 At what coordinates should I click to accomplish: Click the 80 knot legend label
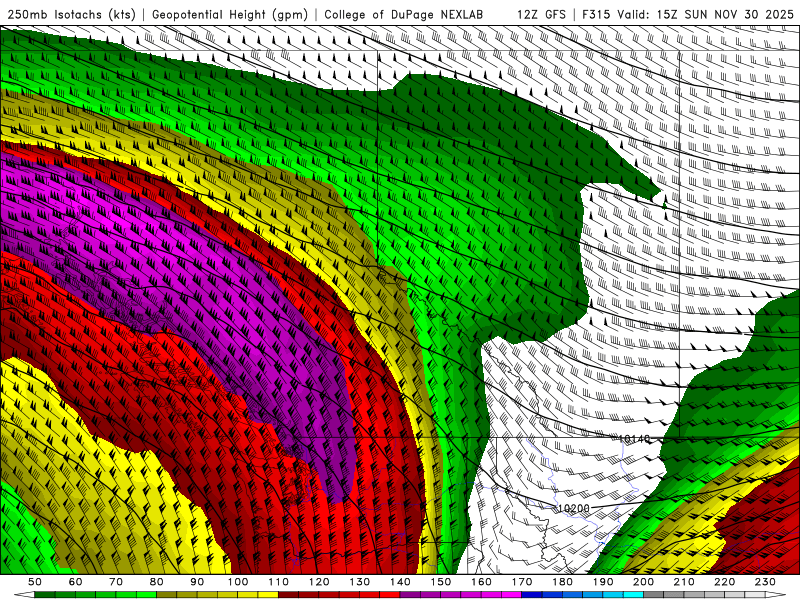click(x=157, y=582)
